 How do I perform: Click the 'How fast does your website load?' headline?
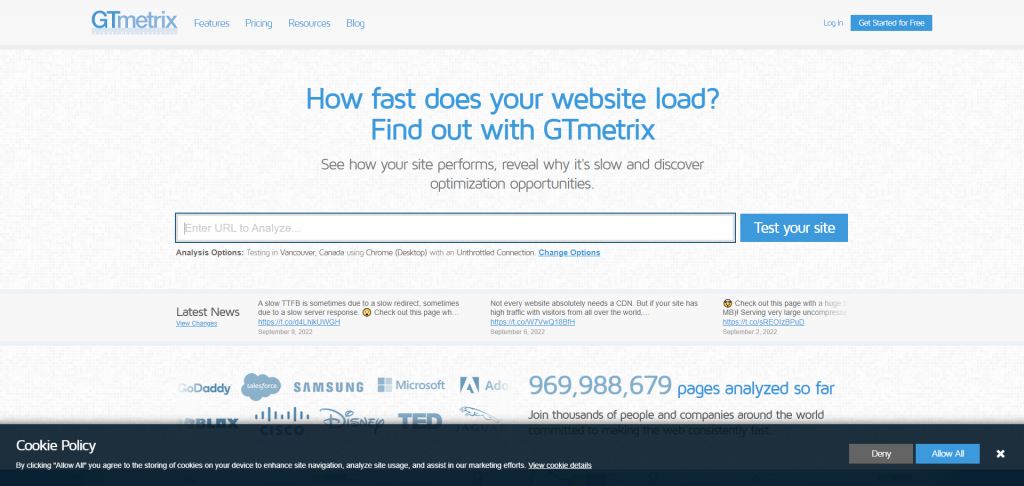tap(513, 99)
